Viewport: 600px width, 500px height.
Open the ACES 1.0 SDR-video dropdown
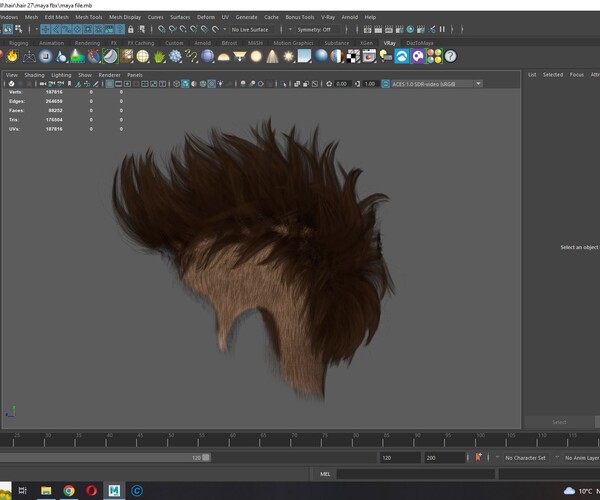coord(436,84)
